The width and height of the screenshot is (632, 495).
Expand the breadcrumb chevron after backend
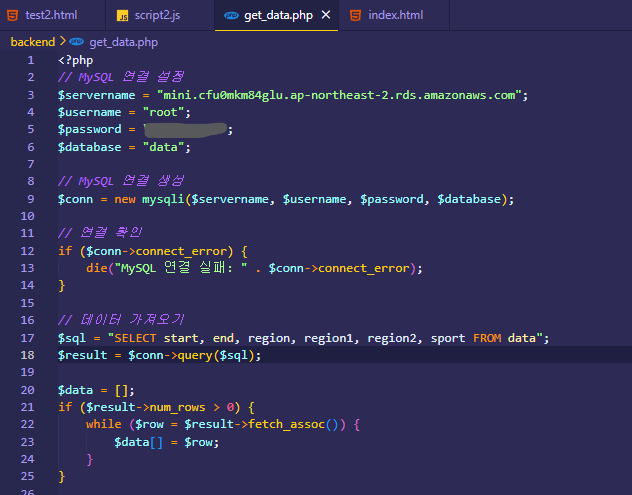(62, 41)
